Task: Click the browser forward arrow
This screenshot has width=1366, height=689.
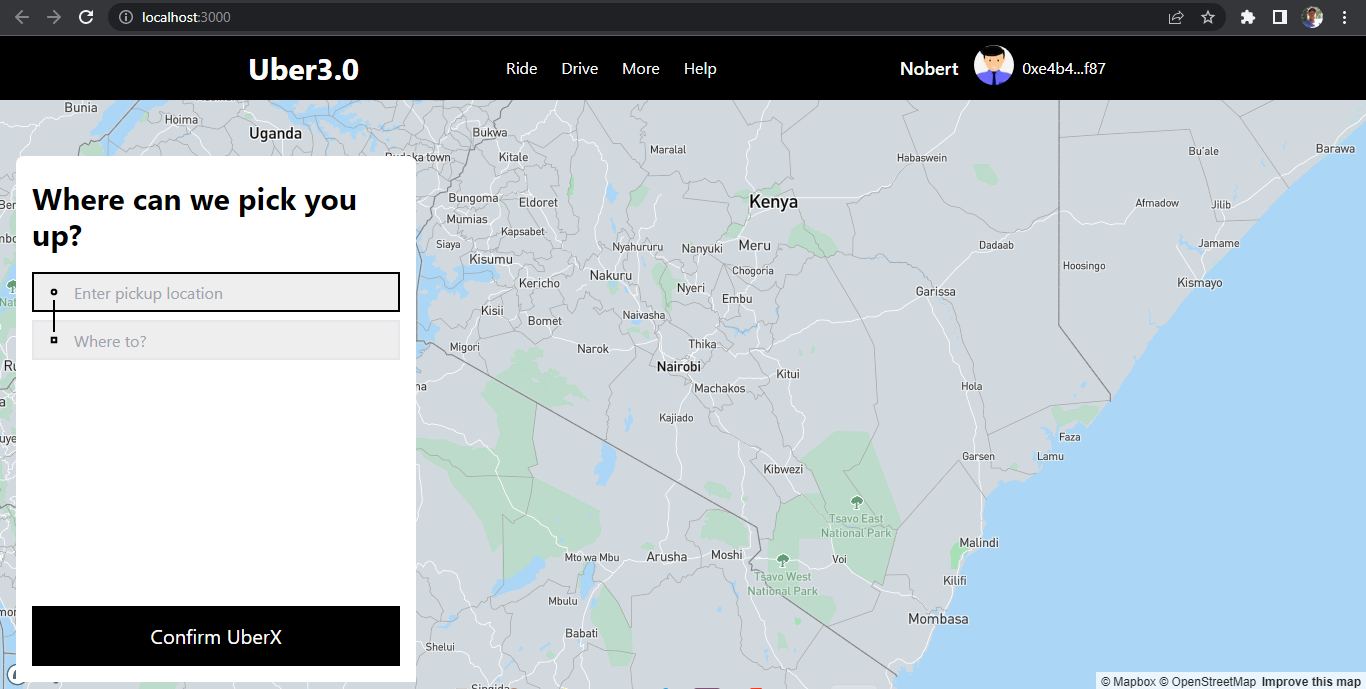Action: [54, 17]
